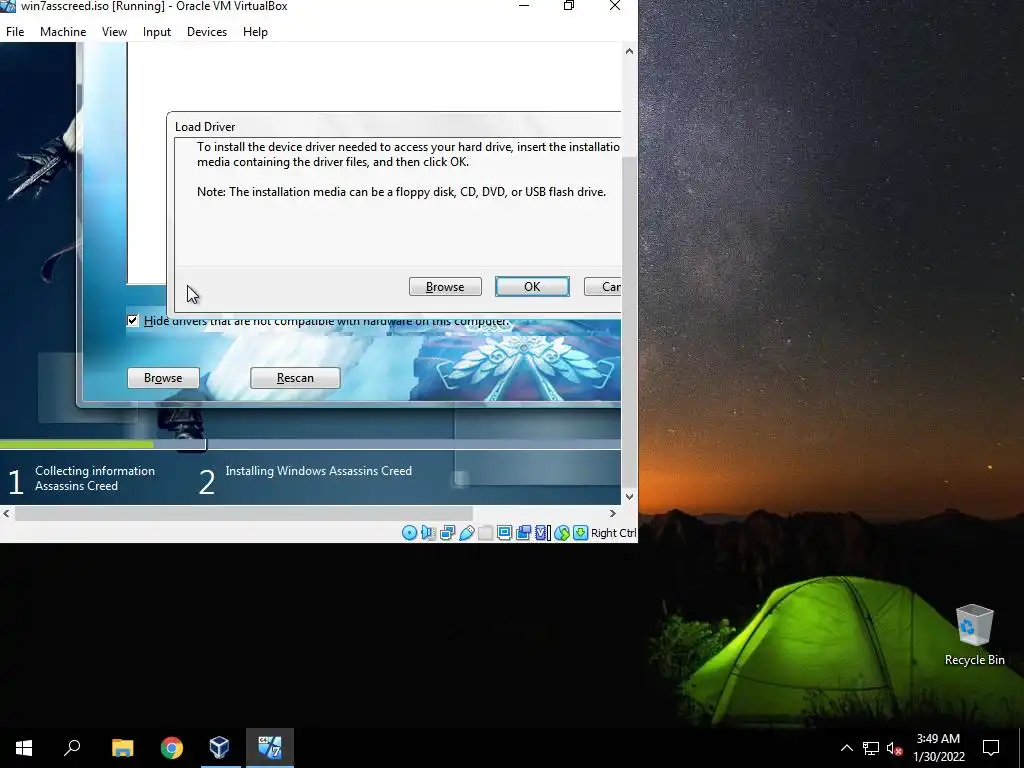Show hidden system tray icons

(846, 748)
